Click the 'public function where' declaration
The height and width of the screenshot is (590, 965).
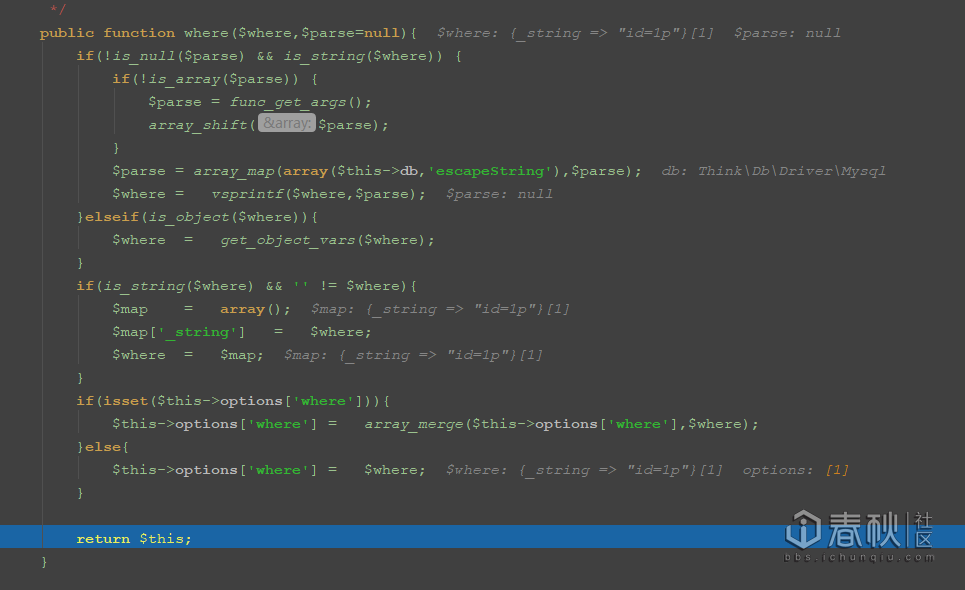point(134,33)
